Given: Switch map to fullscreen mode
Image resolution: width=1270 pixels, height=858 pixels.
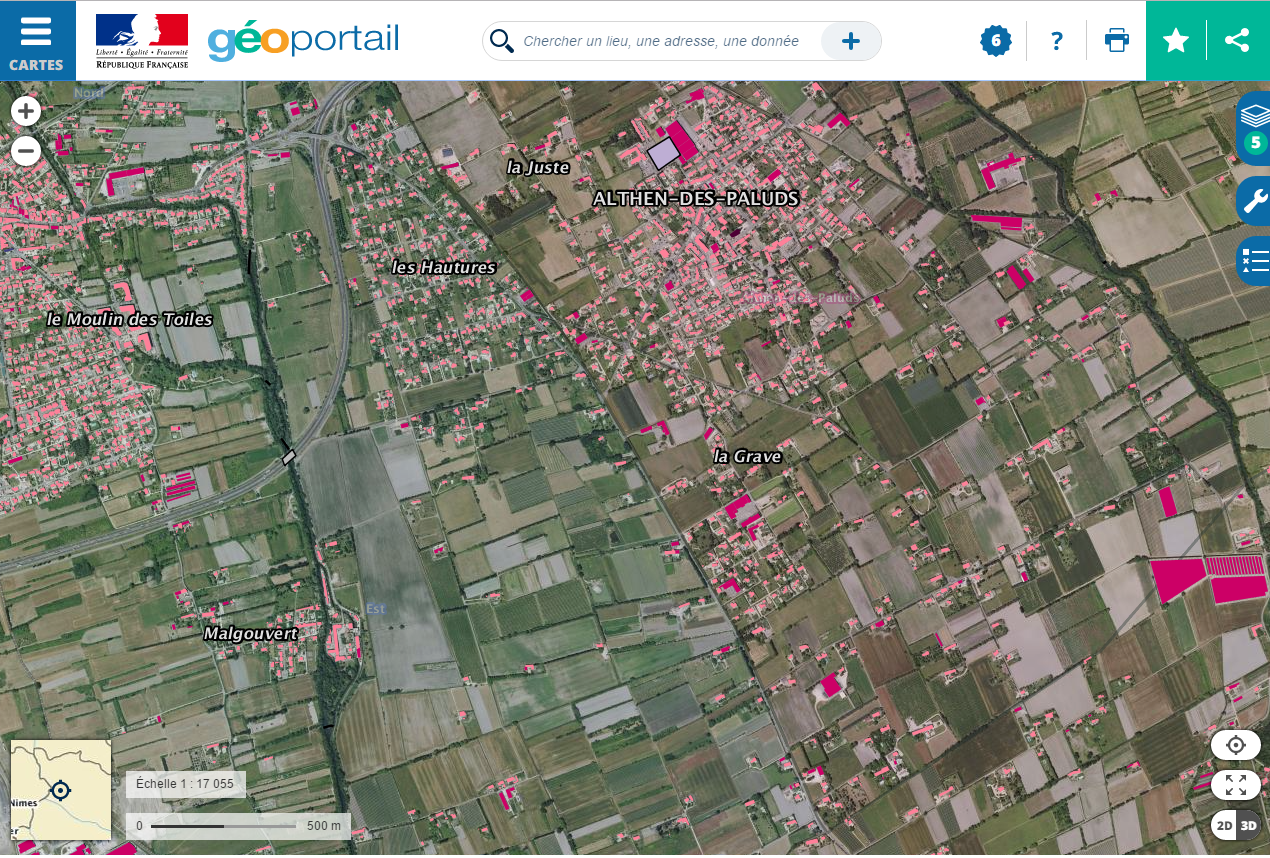Looking at the screenshot, I should pos(1236,785).
